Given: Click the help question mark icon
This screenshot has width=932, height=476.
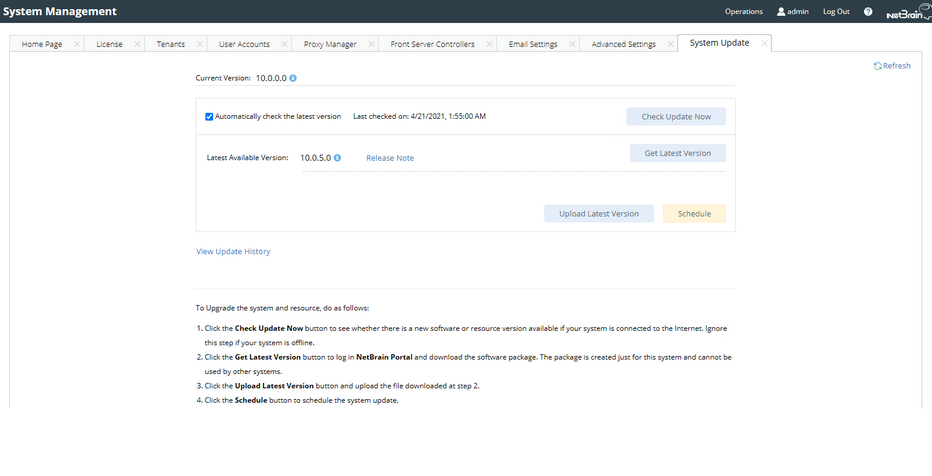Looking at the screenshot, I should click(868, 12).
